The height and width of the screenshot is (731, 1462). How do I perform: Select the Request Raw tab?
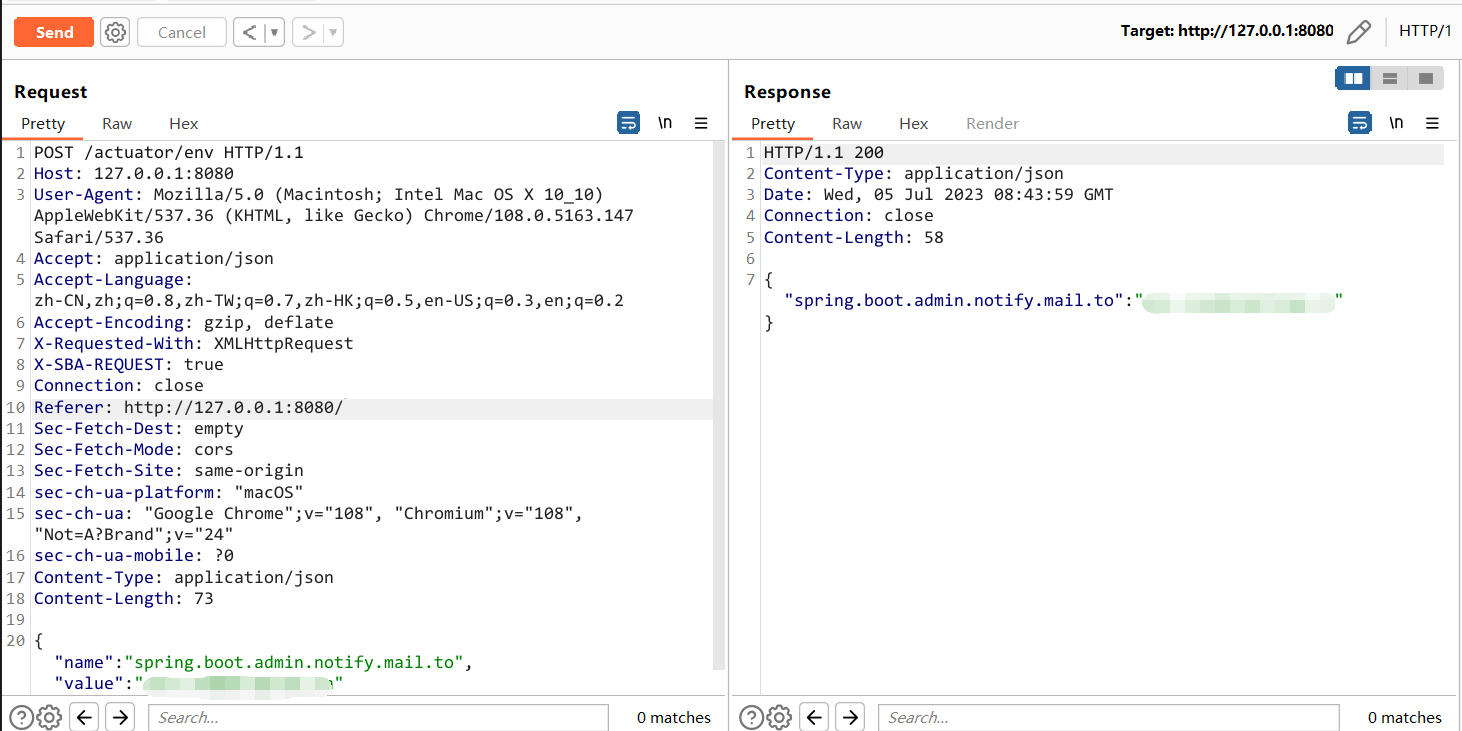click(117, 123)
